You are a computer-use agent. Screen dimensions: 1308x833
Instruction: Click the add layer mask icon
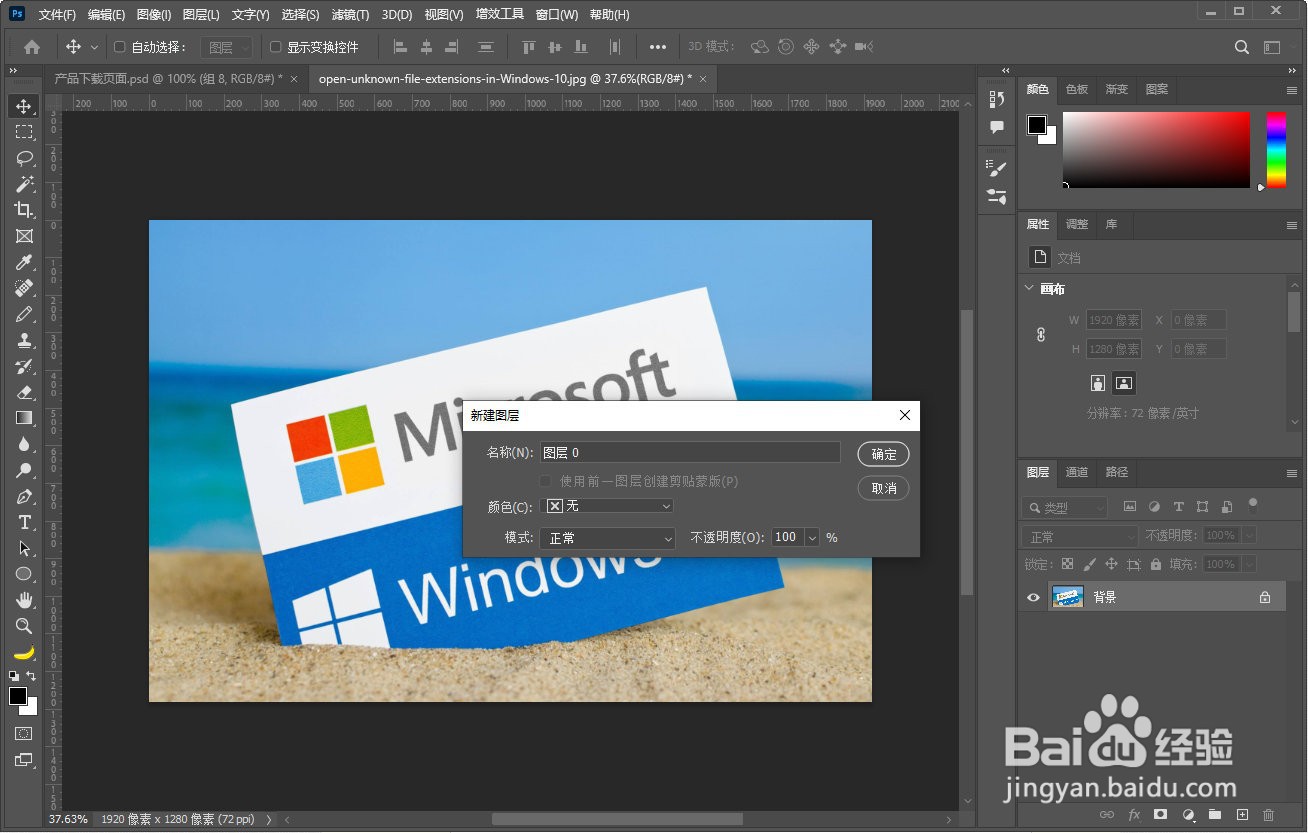coord(1160,815)
